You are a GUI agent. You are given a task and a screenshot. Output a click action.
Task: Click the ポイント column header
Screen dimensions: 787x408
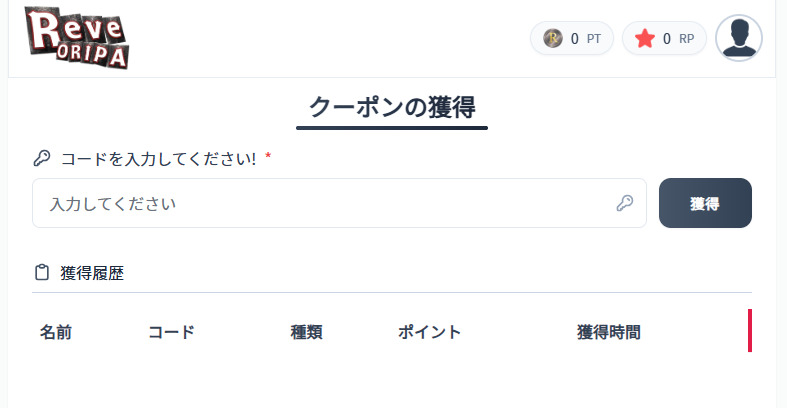(x=430, y=332)
